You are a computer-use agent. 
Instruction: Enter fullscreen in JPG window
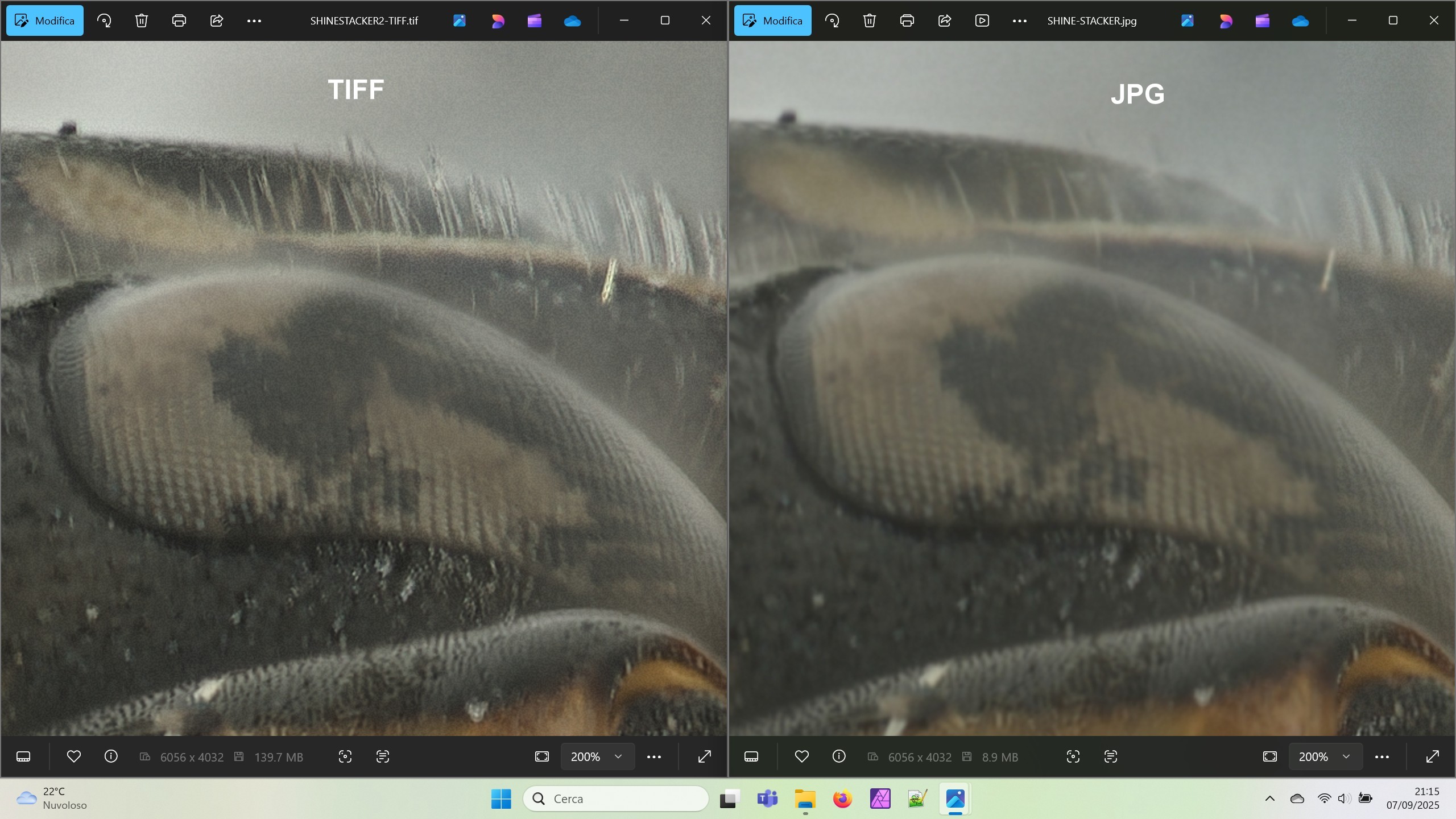coord(1433,756)
